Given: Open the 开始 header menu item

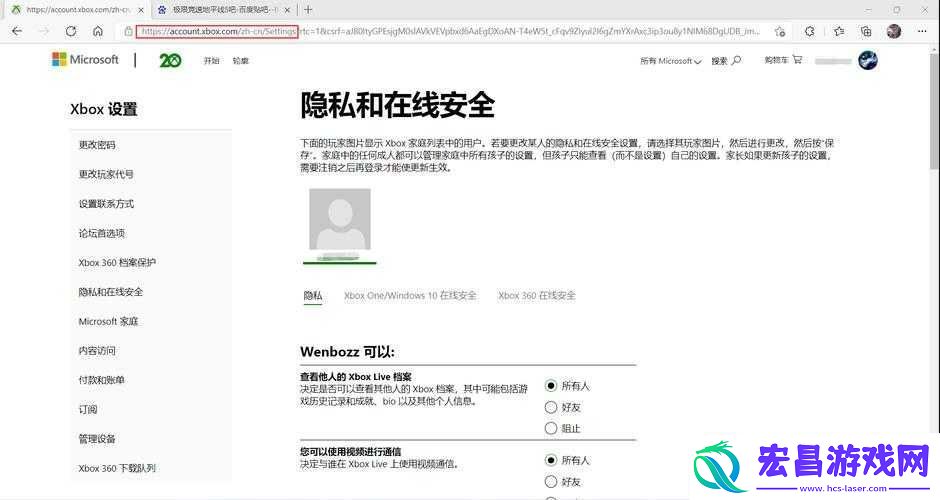Looking at the screenshot, I should point(211,61).
